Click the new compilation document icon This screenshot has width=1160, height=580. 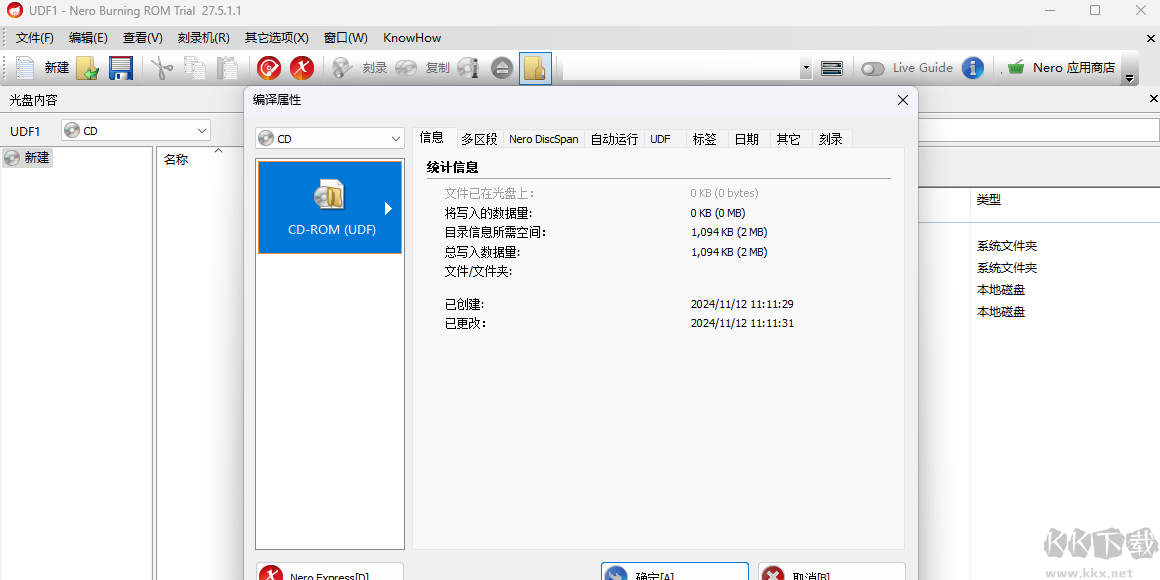[25, 68]
